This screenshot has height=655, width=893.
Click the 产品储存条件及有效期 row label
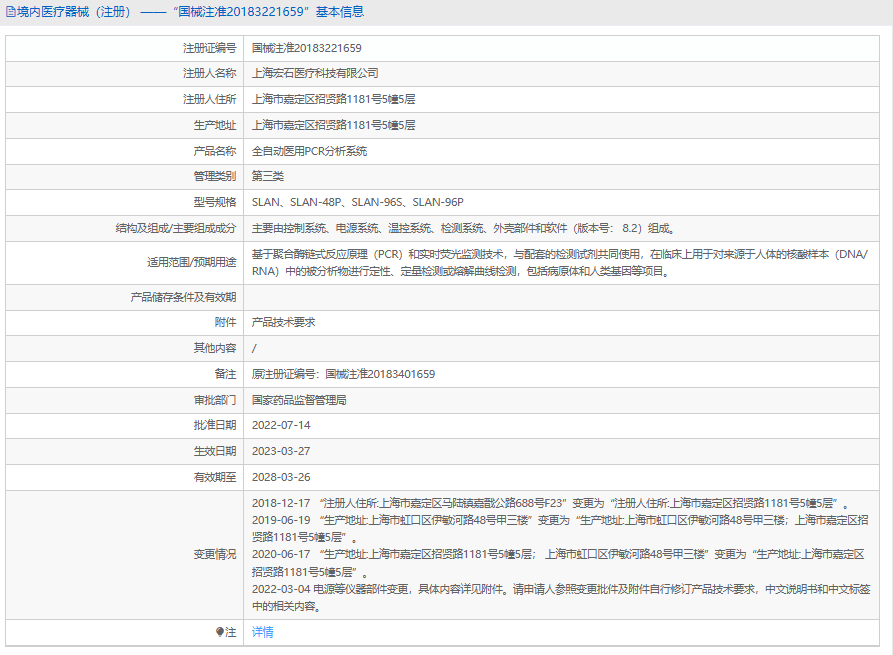[x=183, y=297]
